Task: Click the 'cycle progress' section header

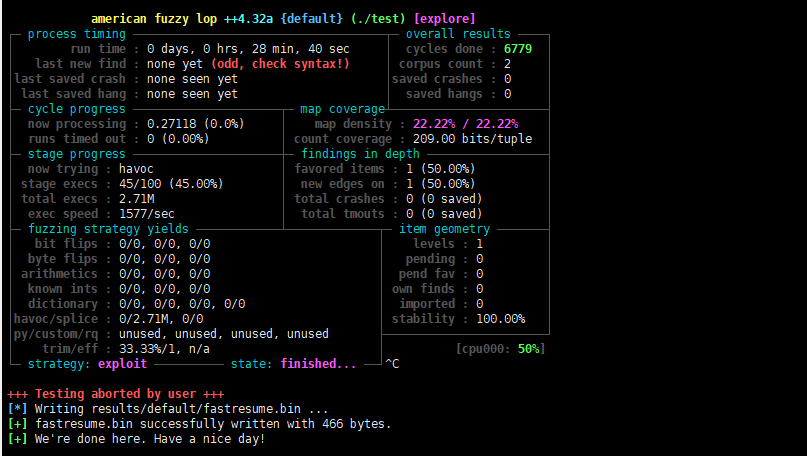Action: click(77, 109)
